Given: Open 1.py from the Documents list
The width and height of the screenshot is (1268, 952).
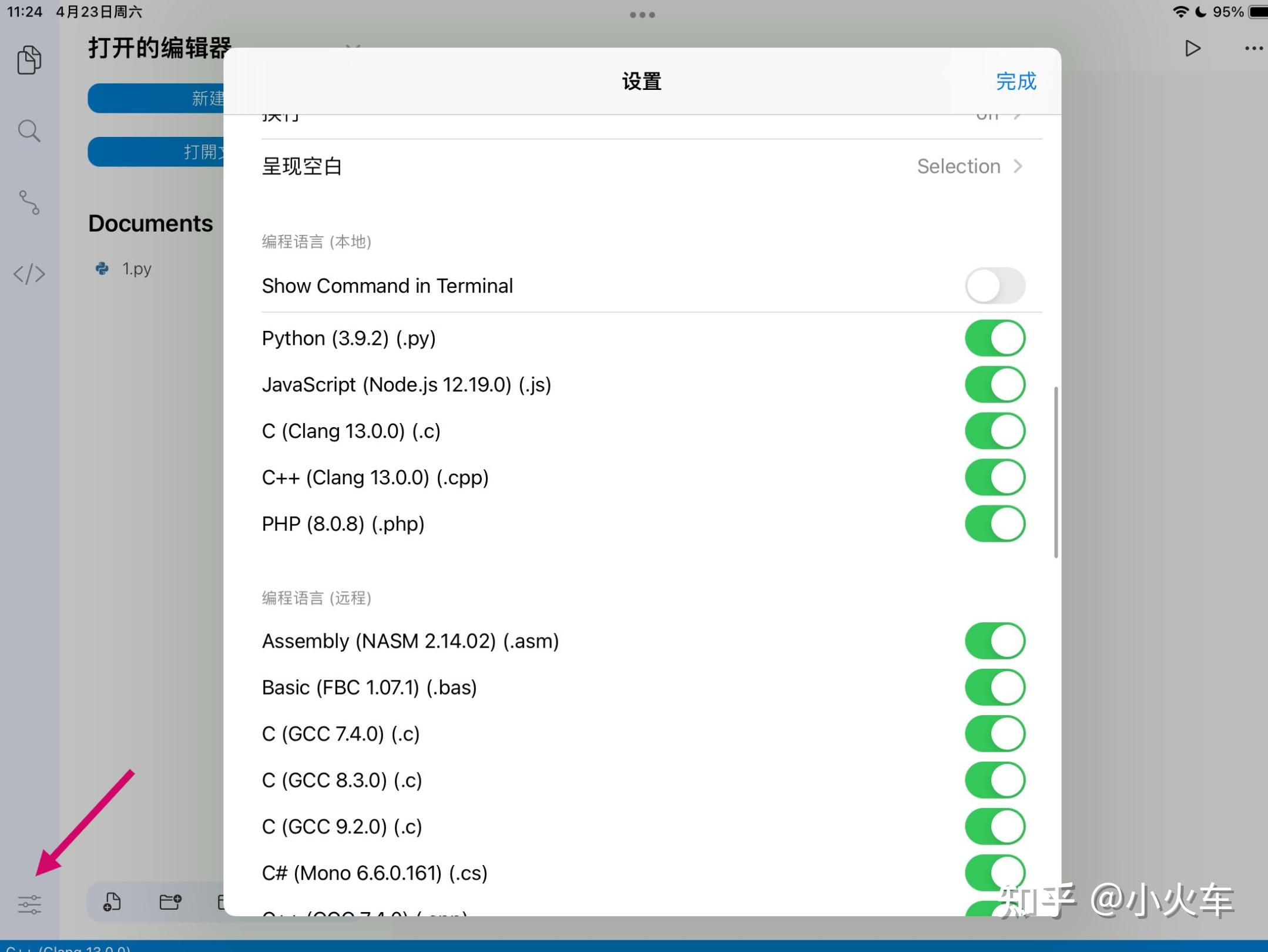Looking at the screenshot, I should point(136,269).
